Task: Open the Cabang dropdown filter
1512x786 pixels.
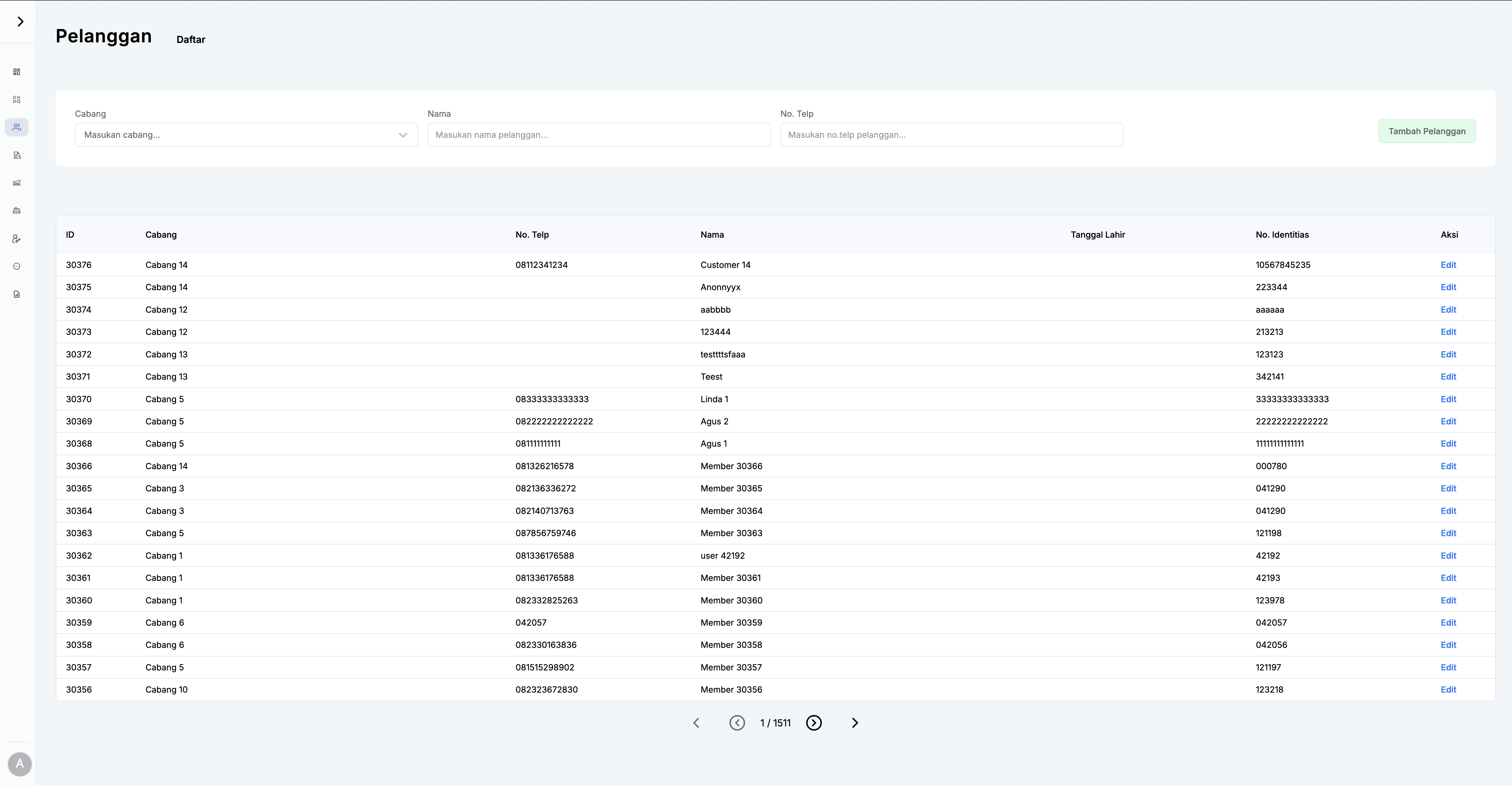Action: coord(246,135)
